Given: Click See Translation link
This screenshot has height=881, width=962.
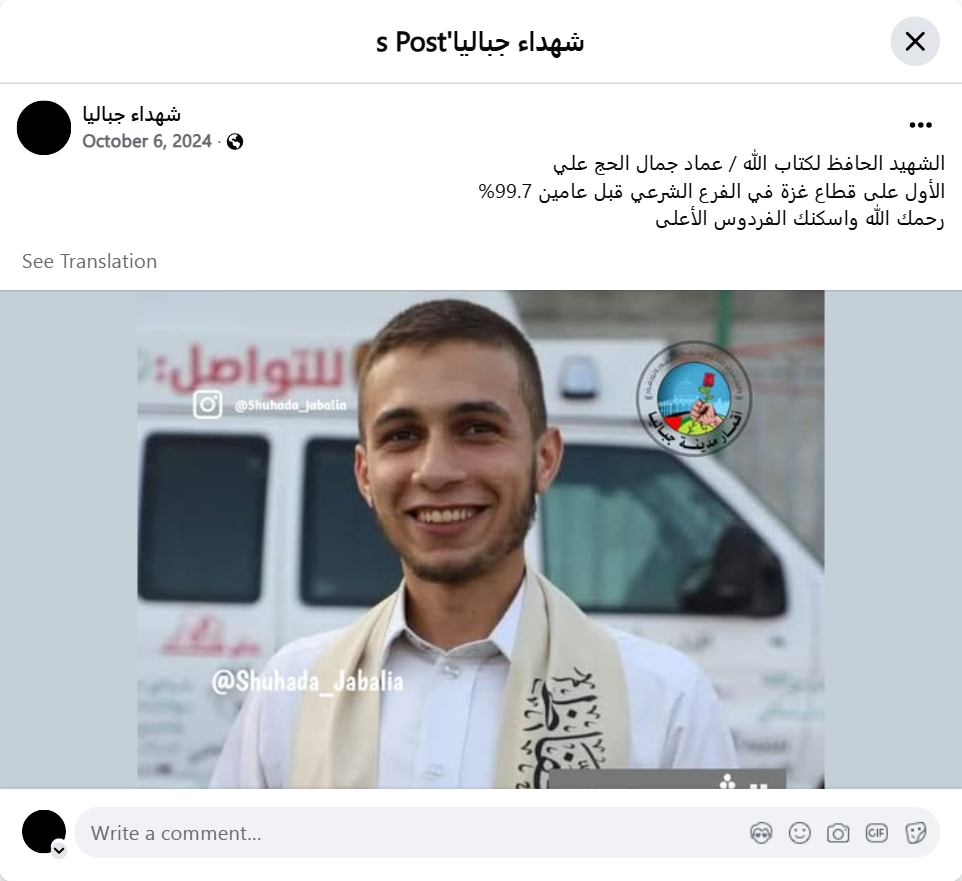Looking at the screenshot, I should (90, 261).
